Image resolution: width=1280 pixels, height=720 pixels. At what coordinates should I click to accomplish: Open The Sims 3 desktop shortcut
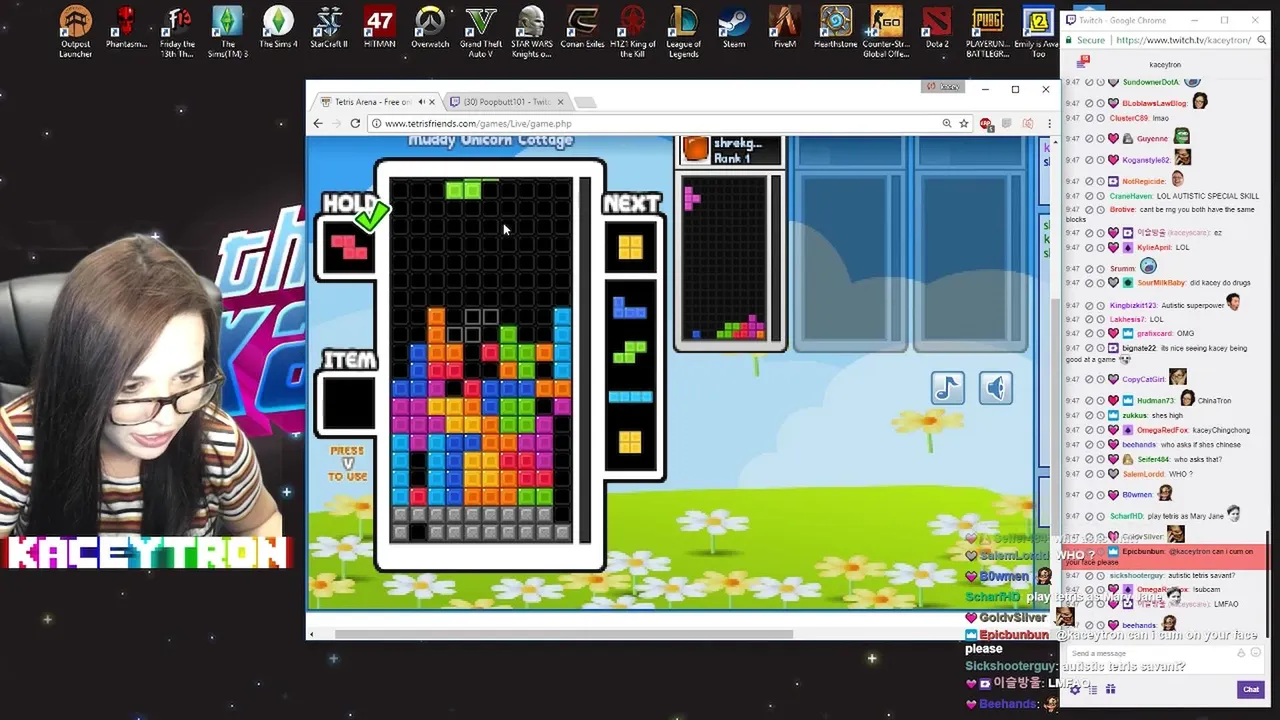click(x=228, y=32)
